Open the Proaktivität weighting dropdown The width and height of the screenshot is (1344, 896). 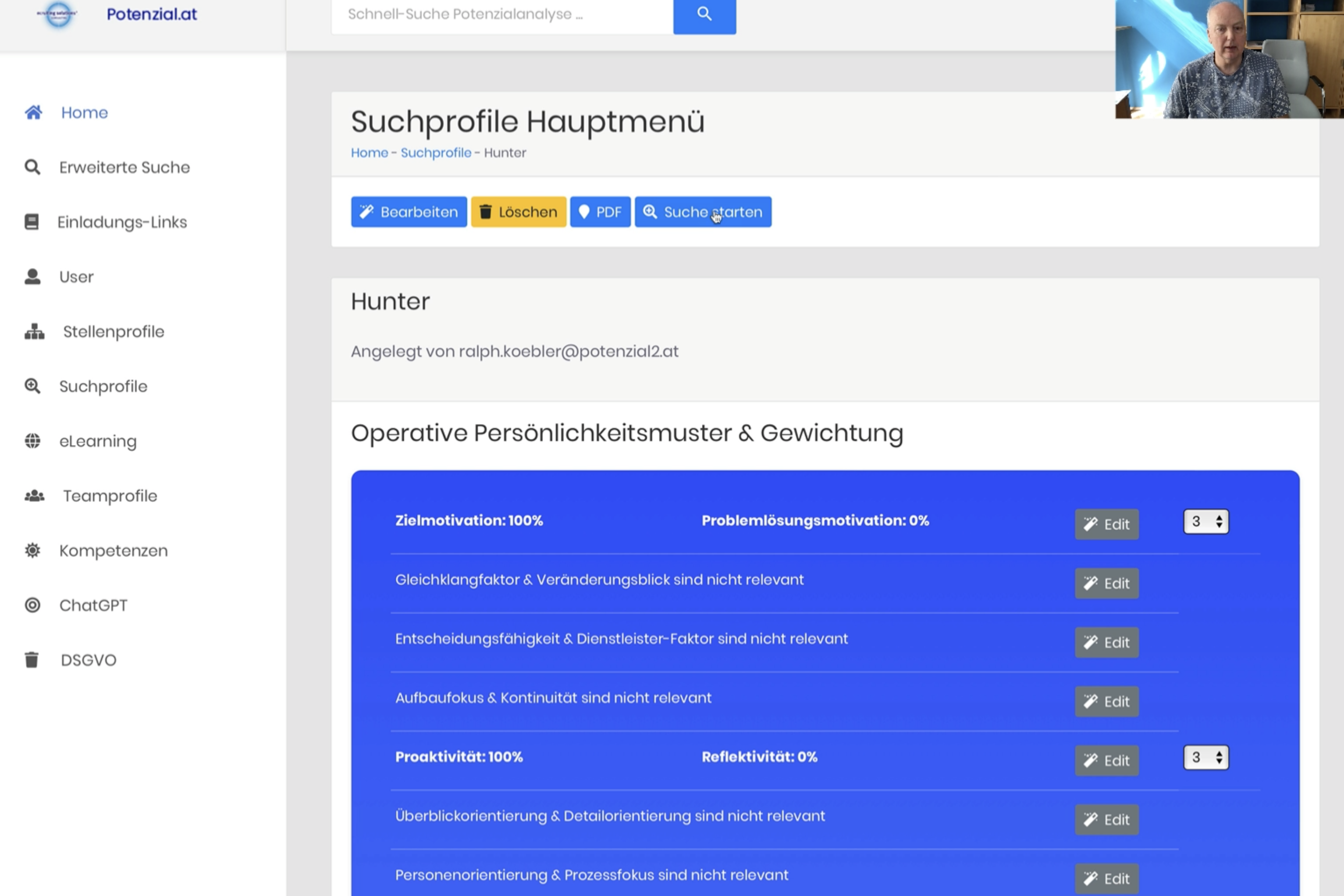(1206, 758)
